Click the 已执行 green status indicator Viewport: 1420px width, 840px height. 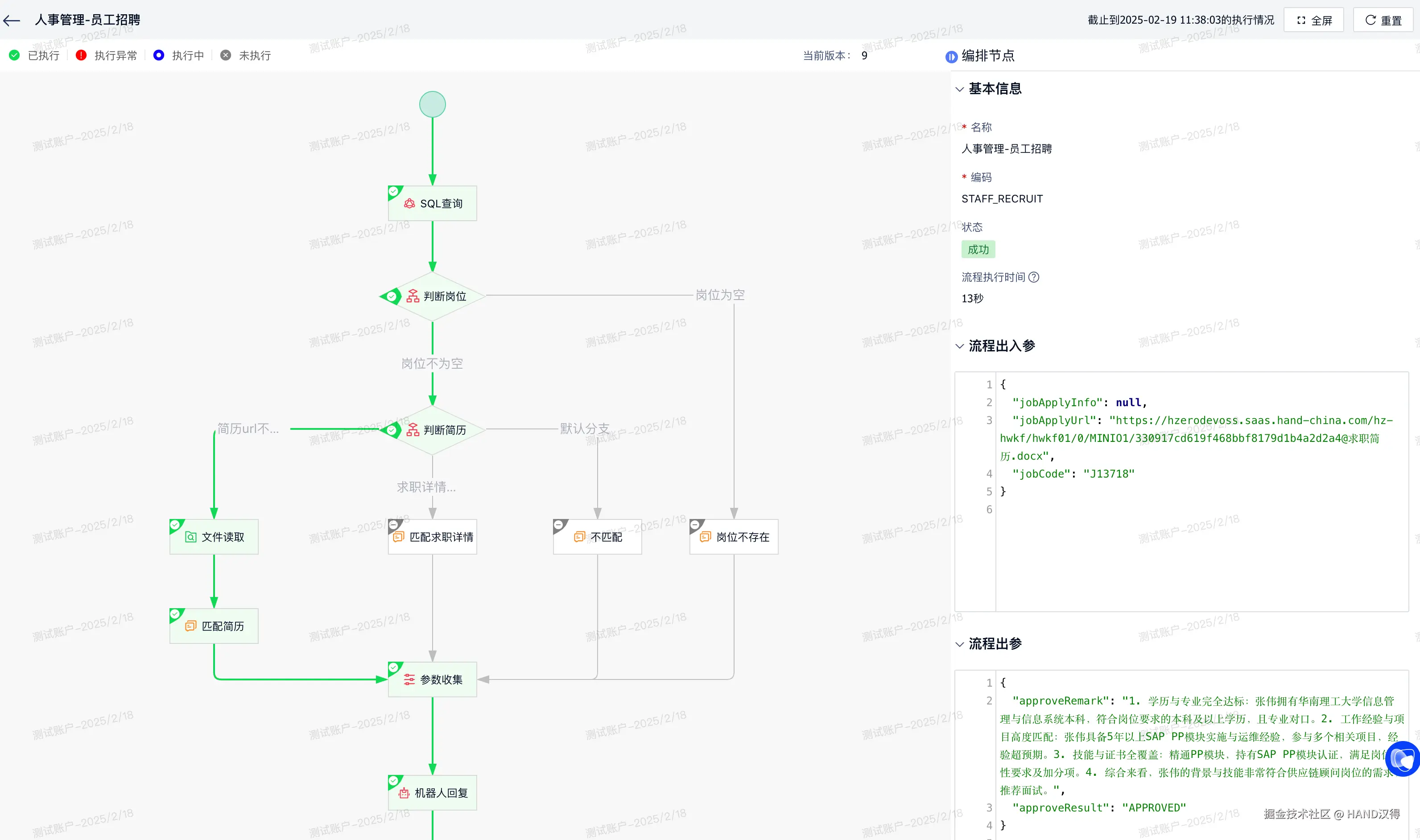coord(15,55)
